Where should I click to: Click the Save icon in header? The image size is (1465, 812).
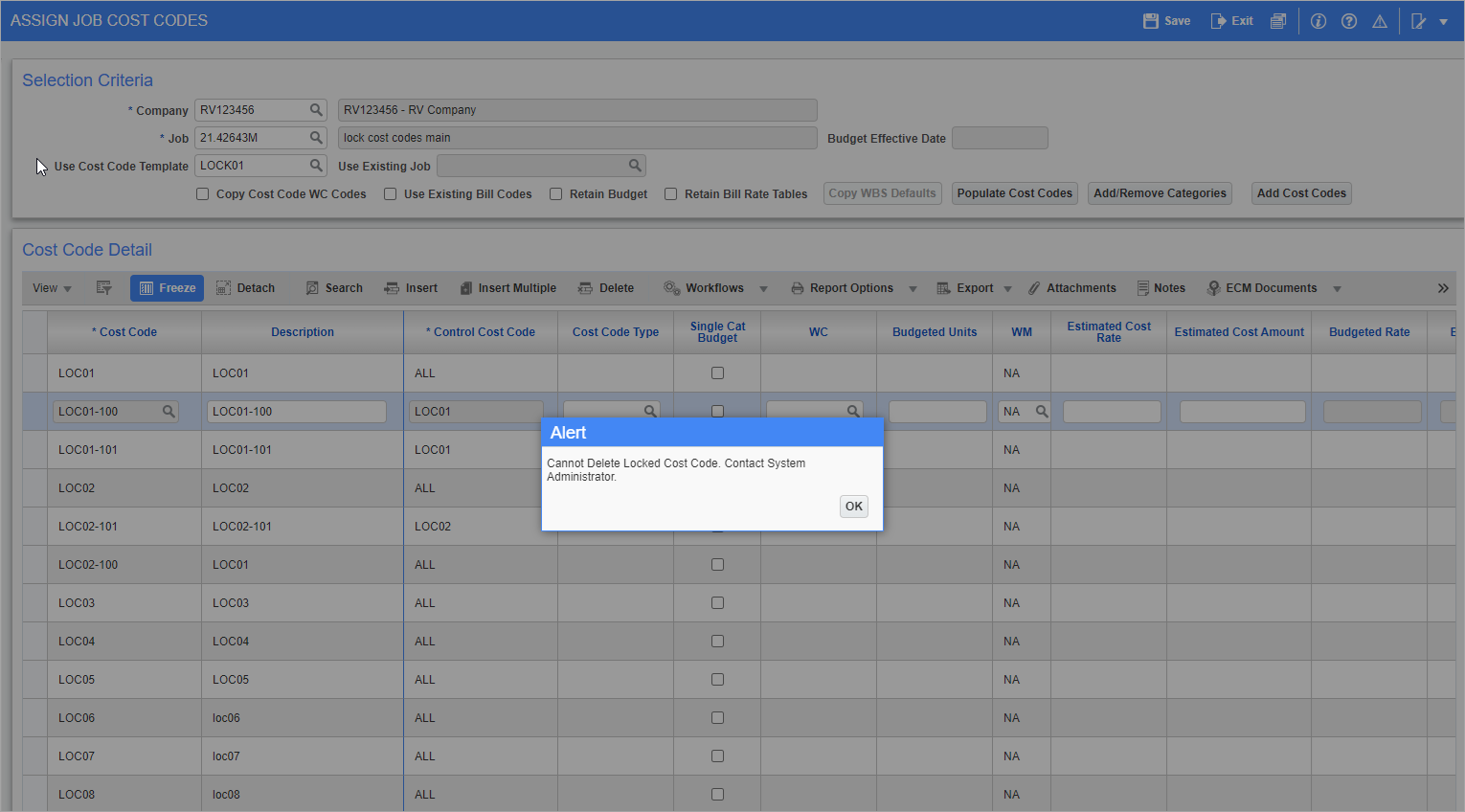tap(1151, 21)
